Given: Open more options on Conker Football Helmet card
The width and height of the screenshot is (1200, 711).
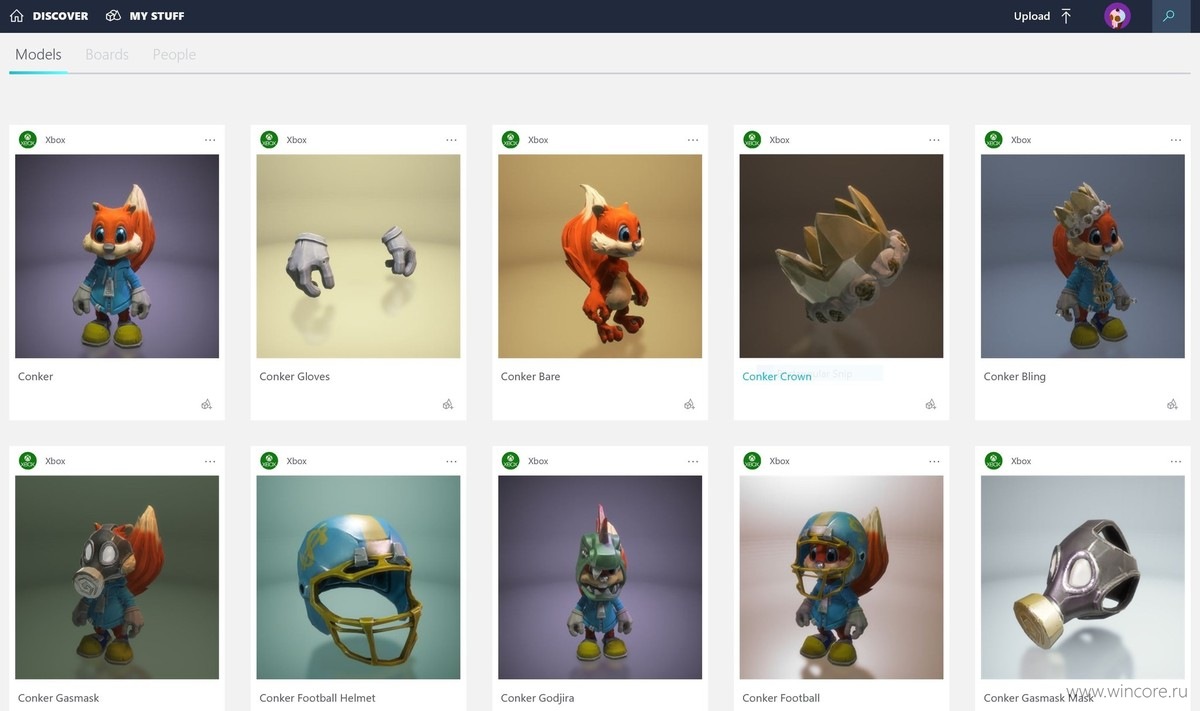Looking at the screenshot, I should tap(451, 461).
